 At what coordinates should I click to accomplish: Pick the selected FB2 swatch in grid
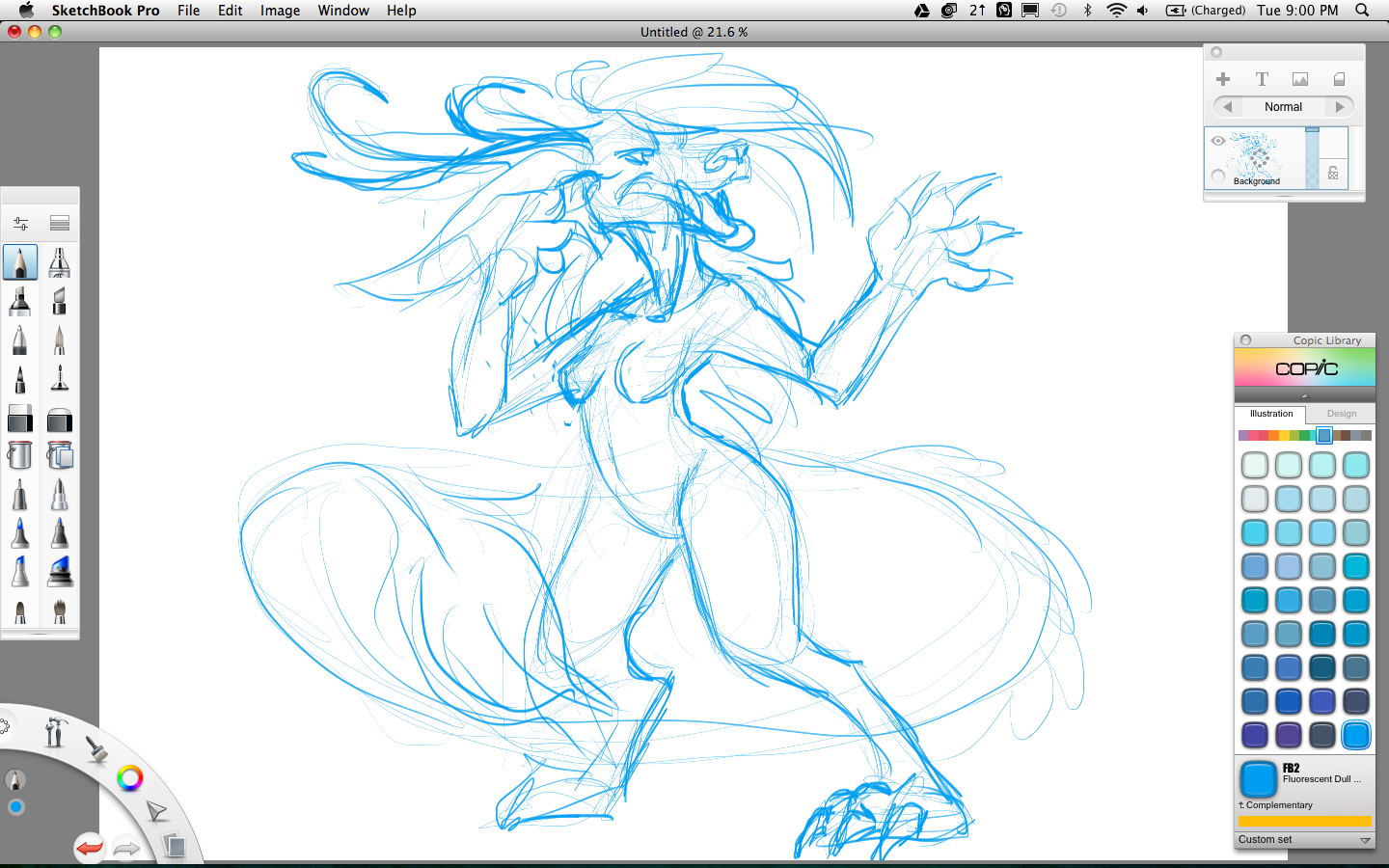(x=1356, y=735)
